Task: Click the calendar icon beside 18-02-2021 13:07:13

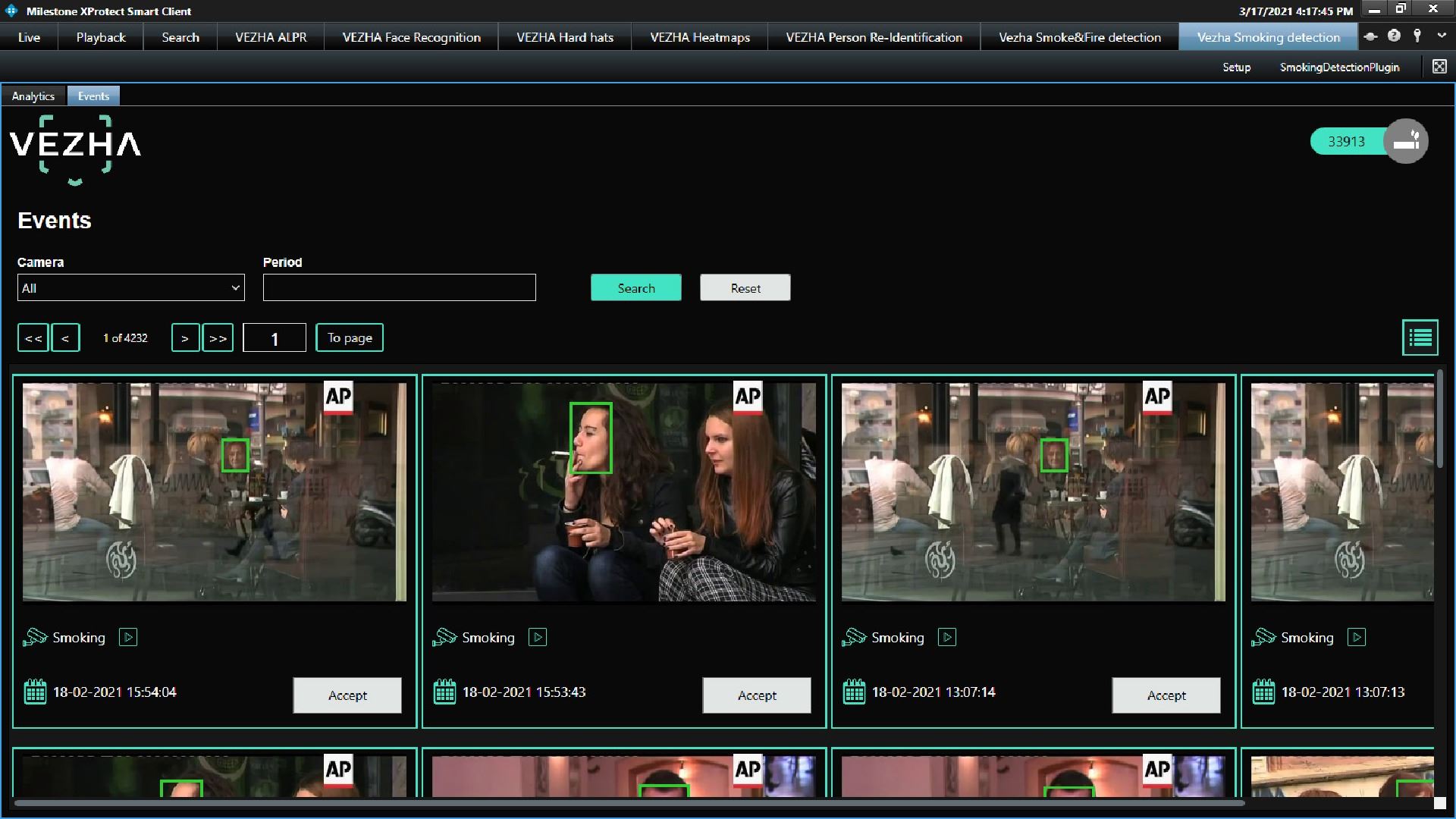Action: click(x=1263, y=692)
